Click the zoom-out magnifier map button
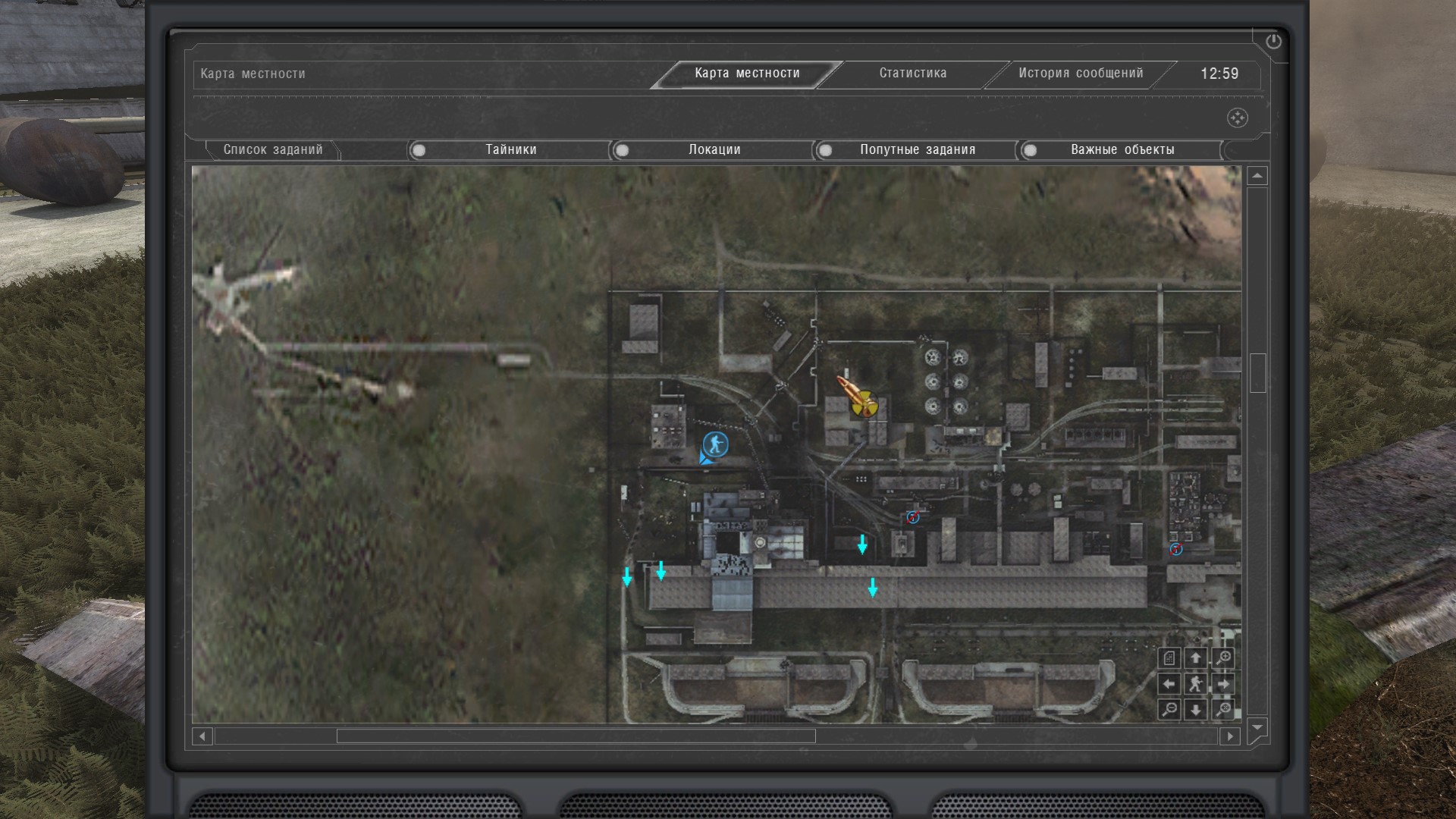 point(1169,710)
